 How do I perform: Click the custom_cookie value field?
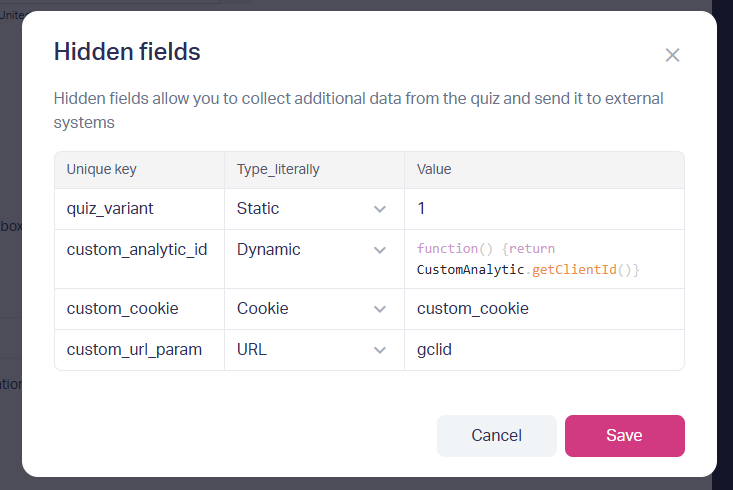click(543, 309)
